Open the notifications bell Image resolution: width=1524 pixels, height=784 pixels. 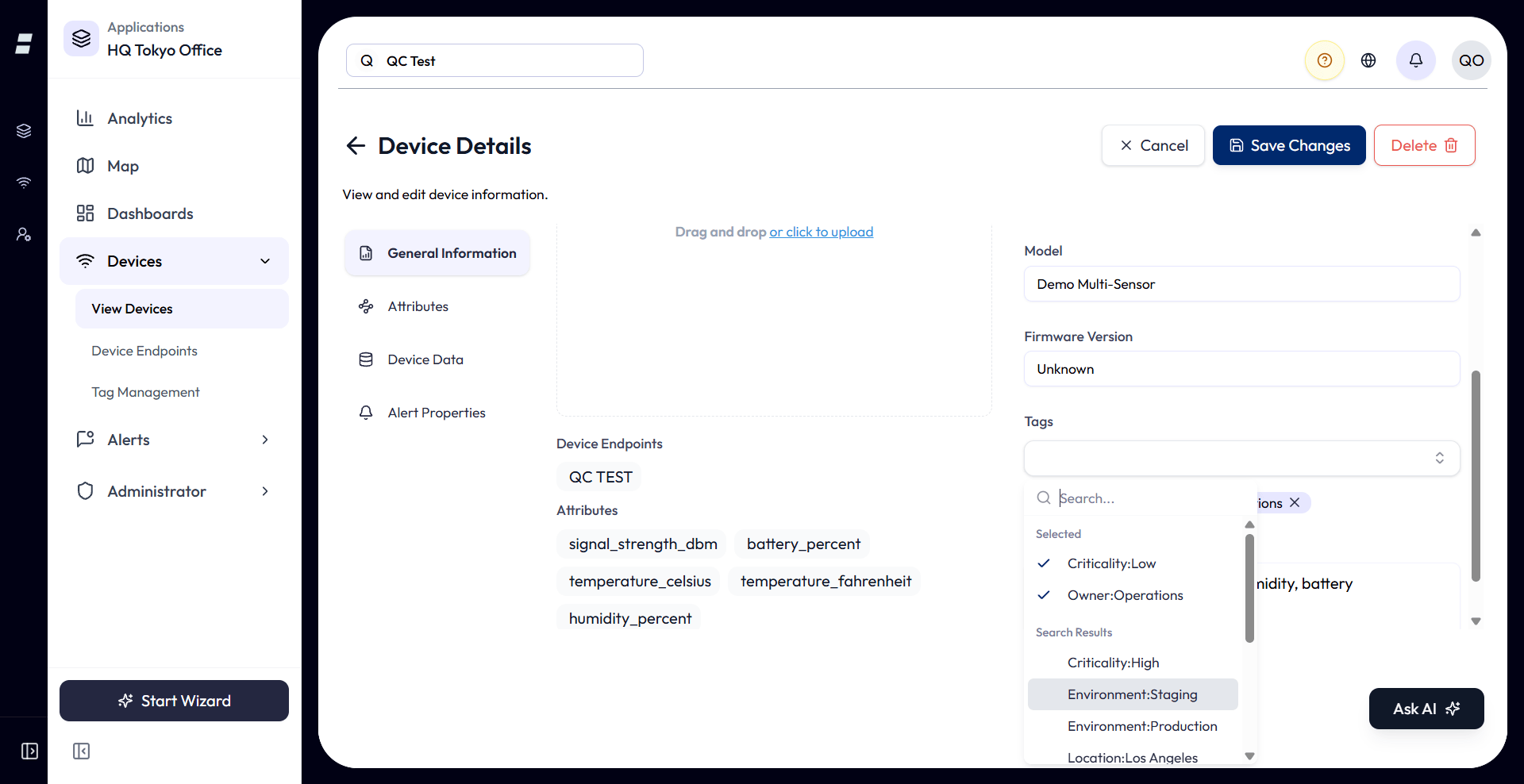tap(1415, 60)
